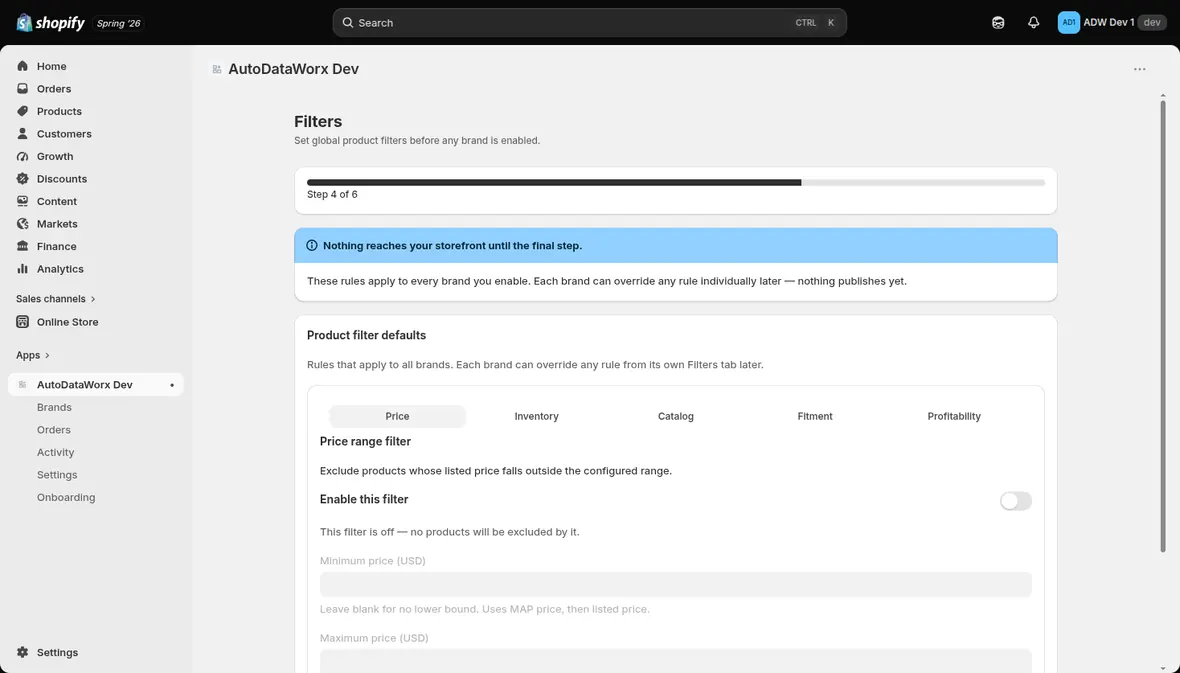Select the Price filter tab
The width and height of the screenshot is (1180, 673).
397,416
